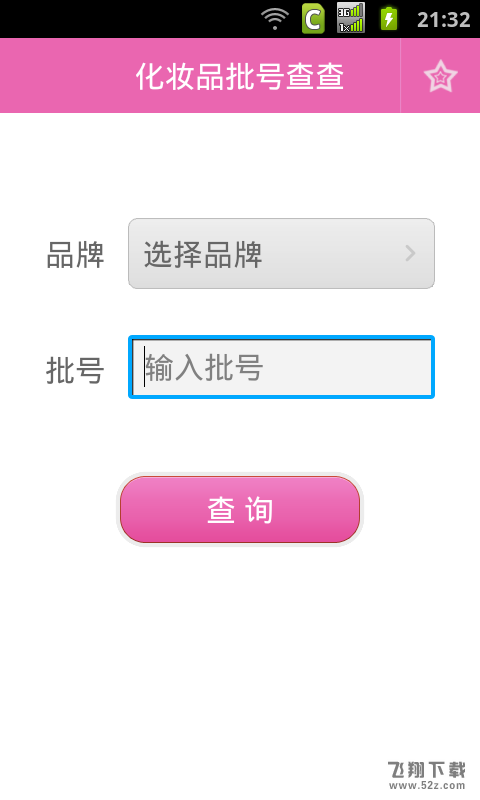The width and height of the screenshot is (480, 800).
Task: Tap the 3G signal strength icon
Action: pyautogui.click(x=351, y=10)
